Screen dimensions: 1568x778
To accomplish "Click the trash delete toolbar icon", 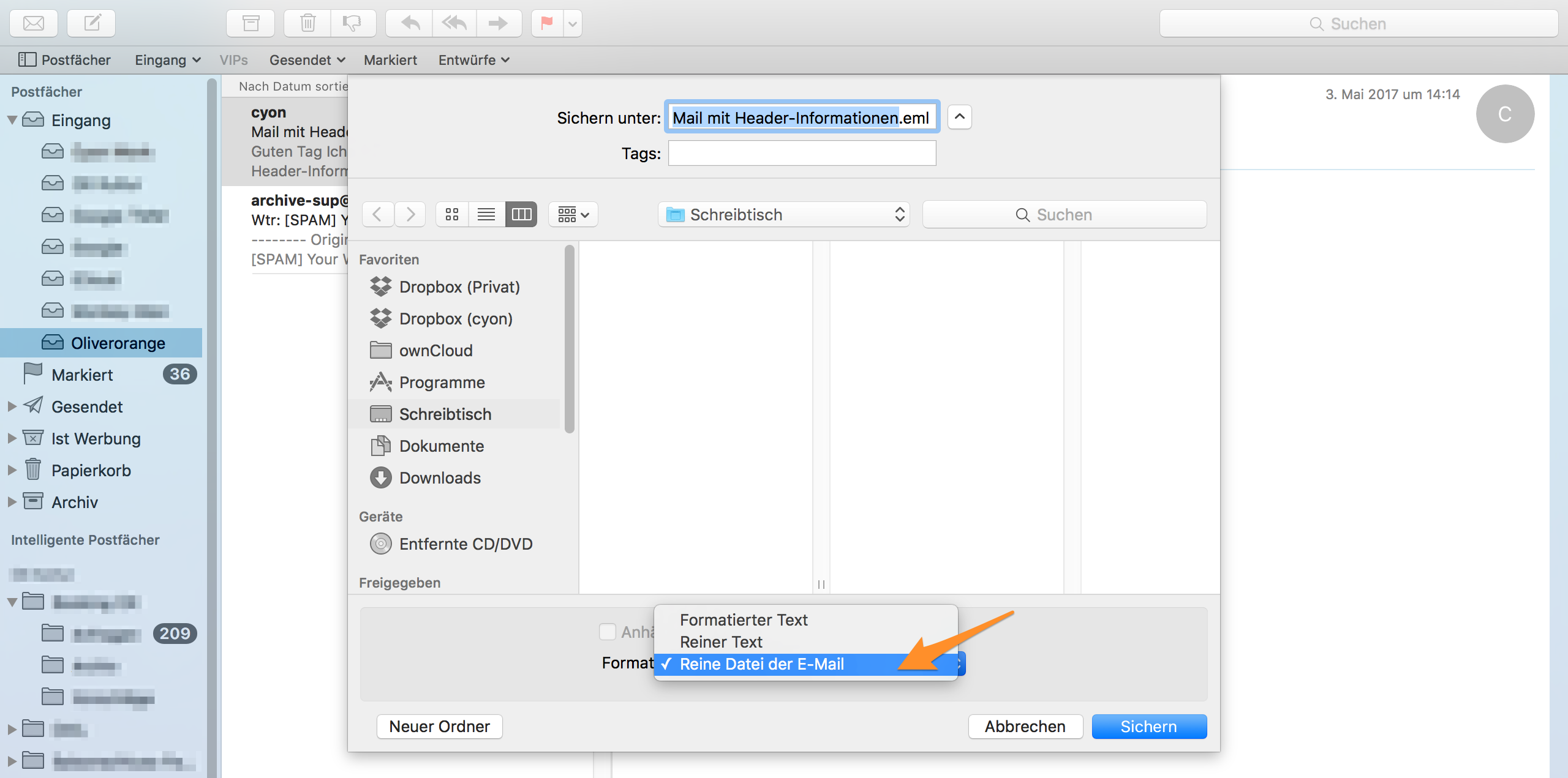I will pos(308,23).
